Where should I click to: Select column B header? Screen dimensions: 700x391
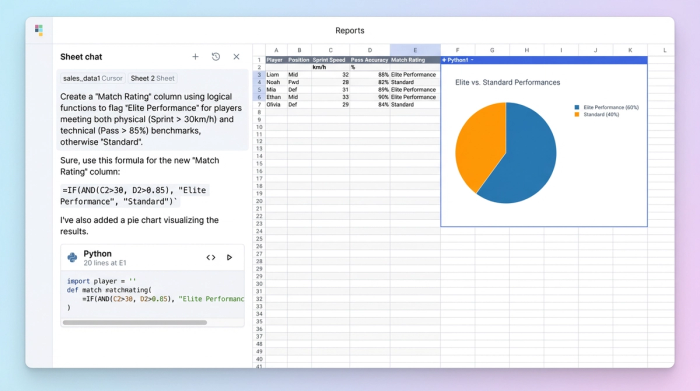[299, 50]
